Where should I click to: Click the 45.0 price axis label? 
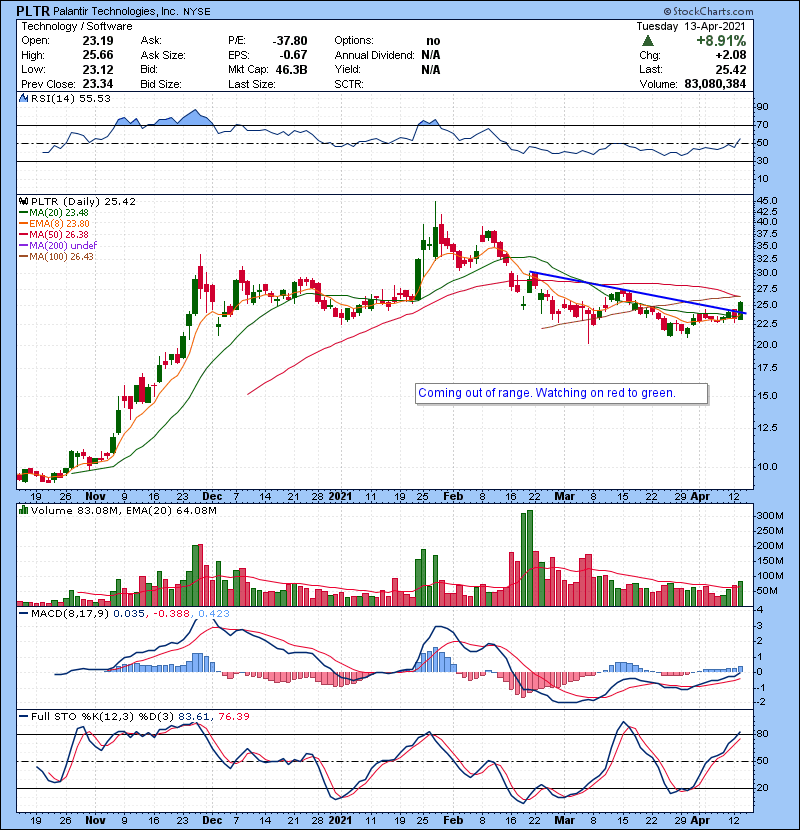767,201
